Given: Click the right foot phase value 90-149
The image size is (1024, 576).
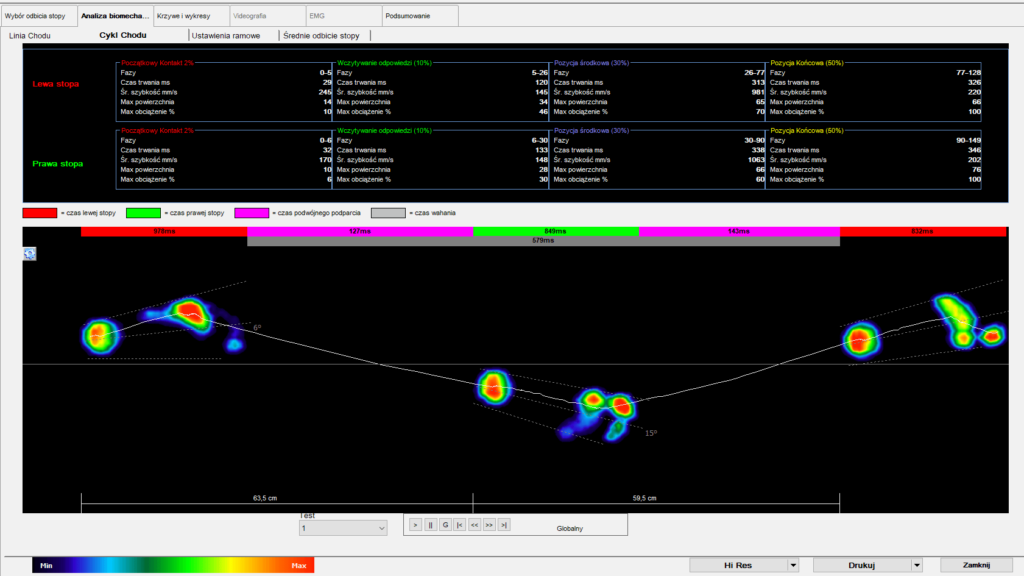Looking at the screenshot, I should tap(968, 140).
